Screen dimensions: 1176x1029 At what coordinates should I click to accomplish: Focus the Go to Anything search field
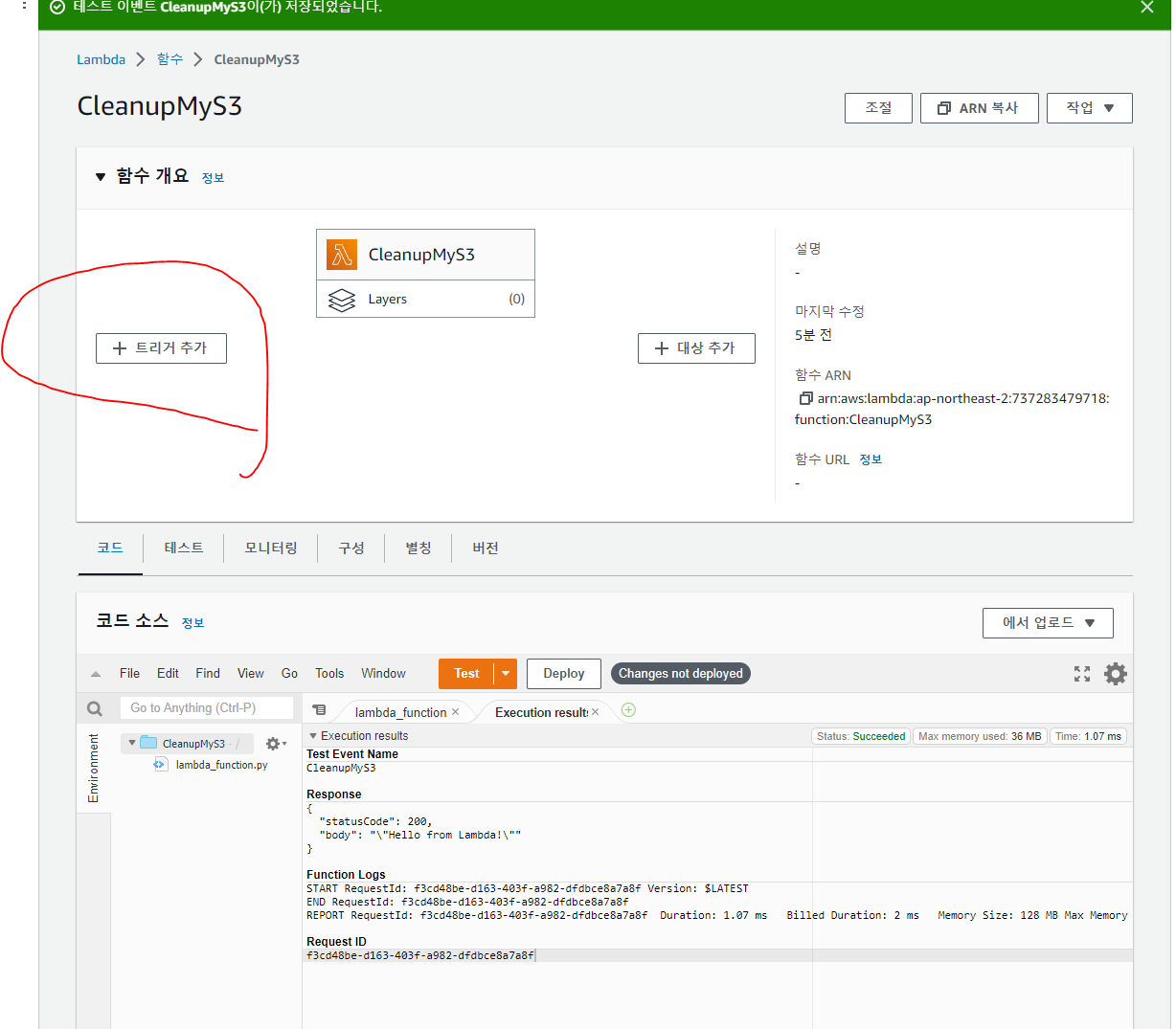coord(207,708)
